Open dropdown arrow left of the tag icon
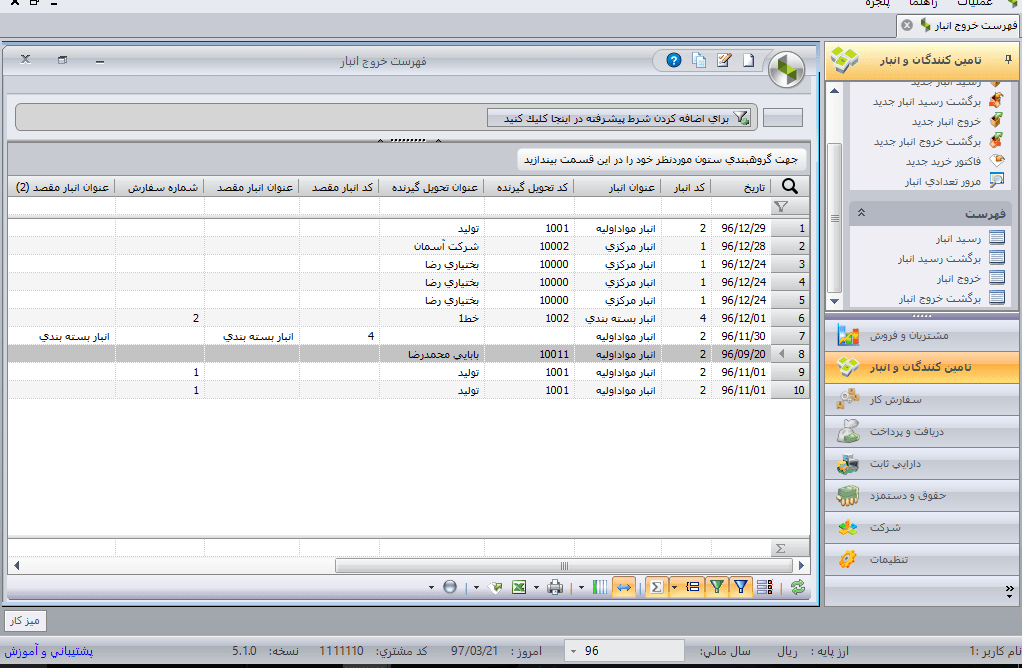Viewport: 1022px width, 668px height. (x=476, y=587)
